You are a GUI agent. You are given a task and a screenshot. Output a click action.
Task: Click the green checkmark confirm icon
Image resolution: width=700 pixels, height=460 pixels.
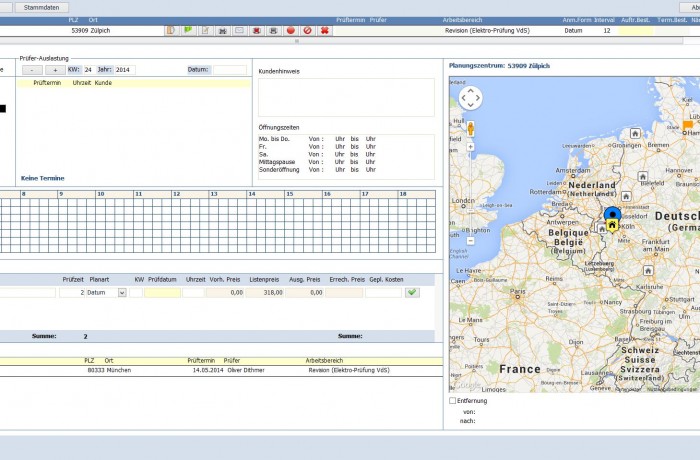coord(412,292)
